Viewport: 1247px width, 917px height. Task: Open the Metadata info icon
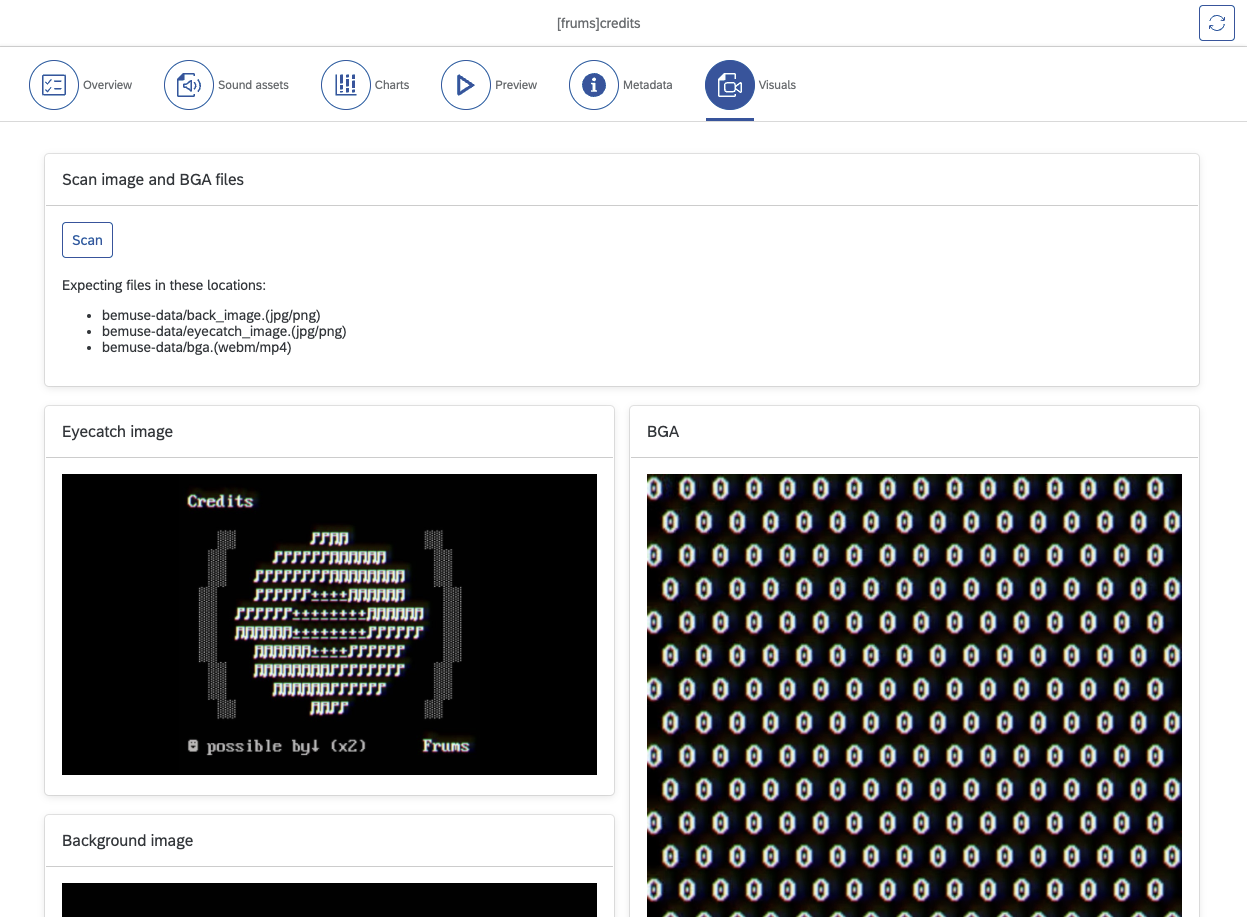594,84
